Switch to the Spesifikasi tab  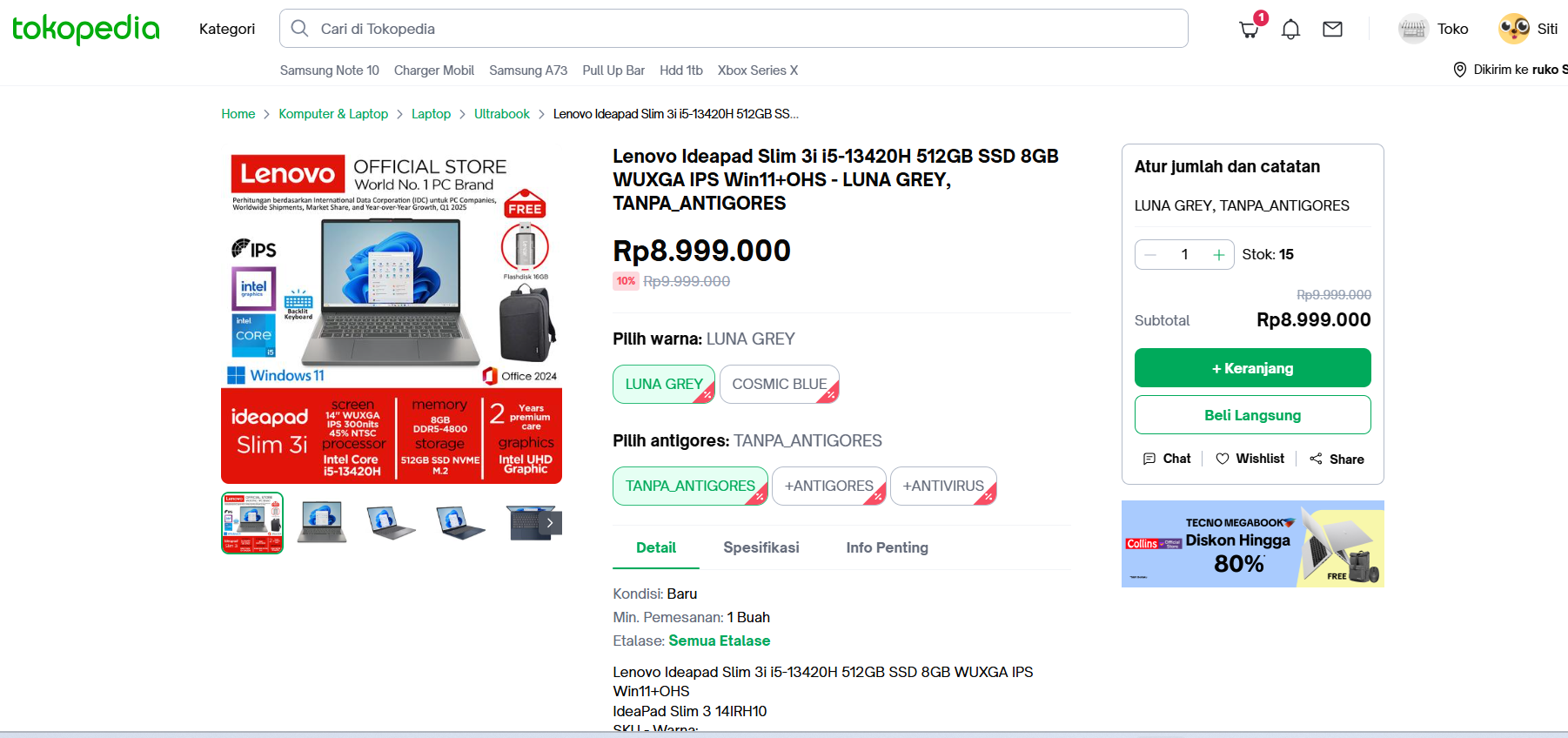point(761,547)
